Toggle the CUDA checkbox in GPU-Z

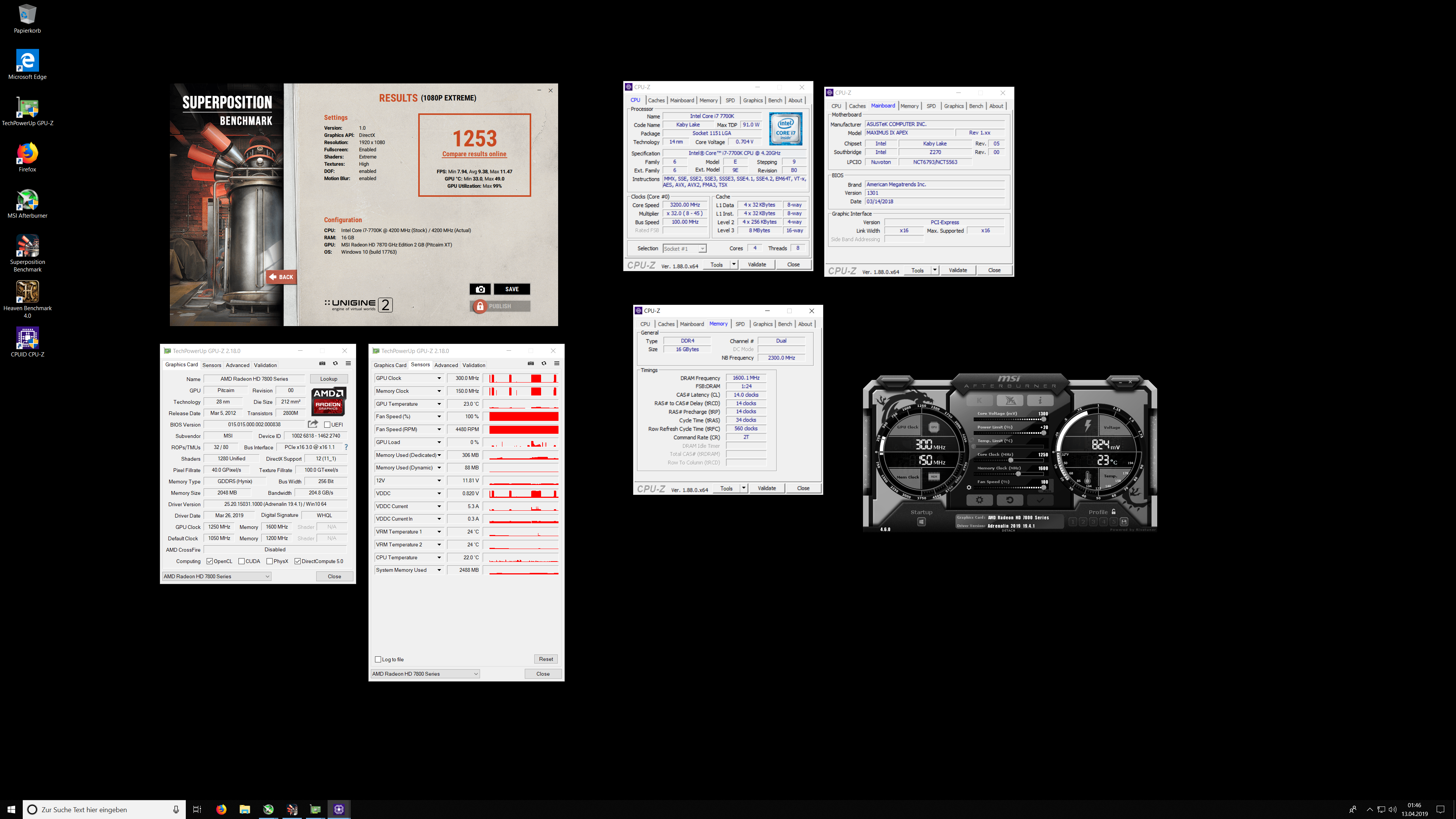[242, 561]
